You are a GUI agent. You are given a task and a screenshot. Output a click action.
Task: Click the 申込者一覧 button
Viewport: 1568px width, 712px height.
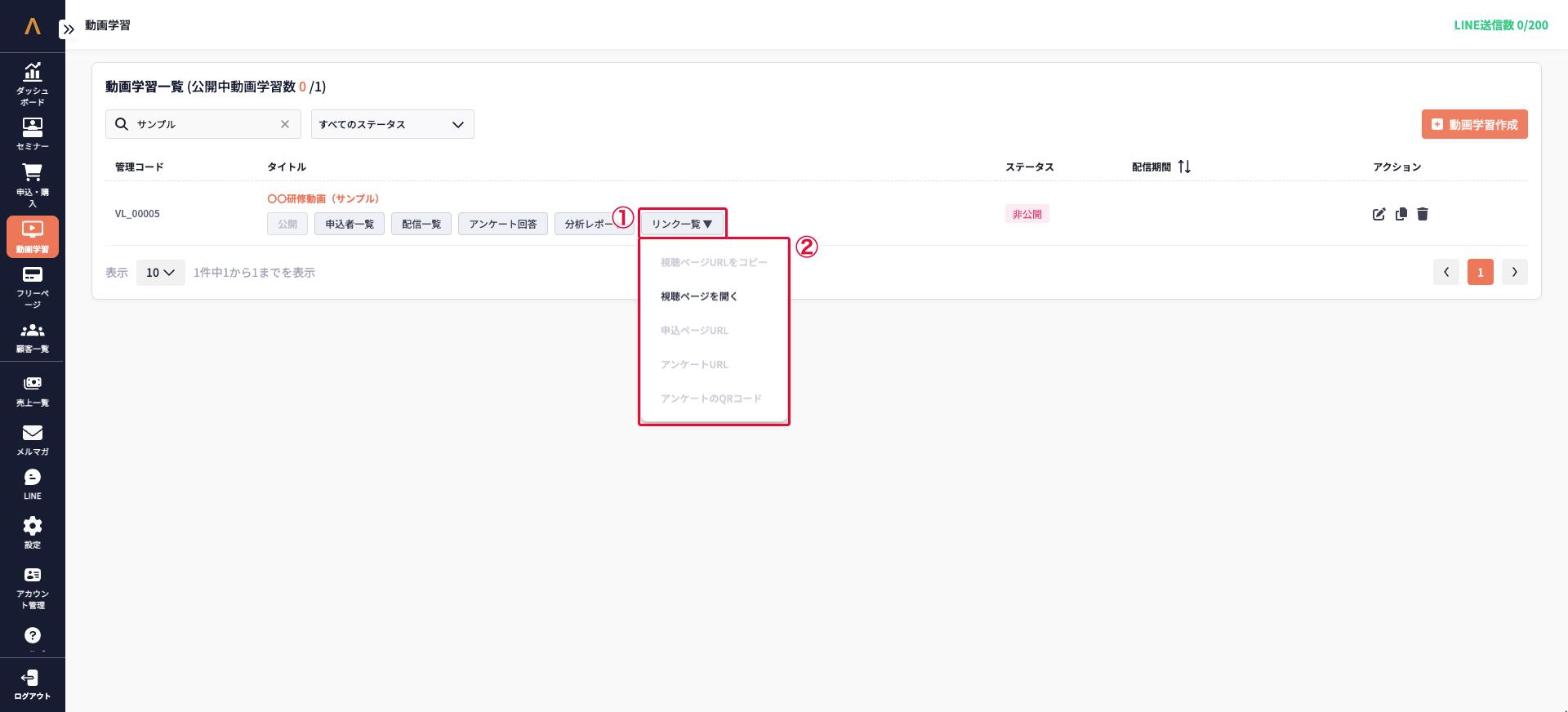(349, 224)
